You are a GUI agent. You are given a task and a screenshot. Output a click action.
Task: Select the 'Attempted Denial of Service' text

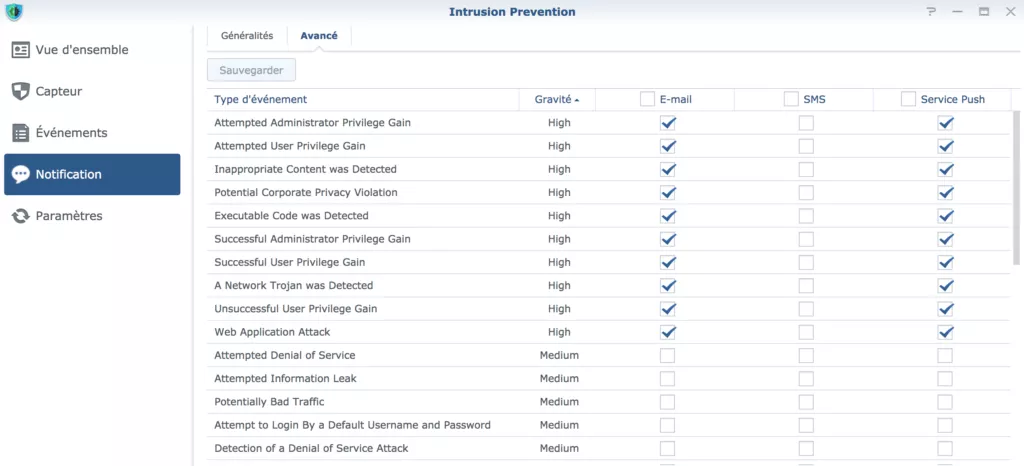coord(285,356)
